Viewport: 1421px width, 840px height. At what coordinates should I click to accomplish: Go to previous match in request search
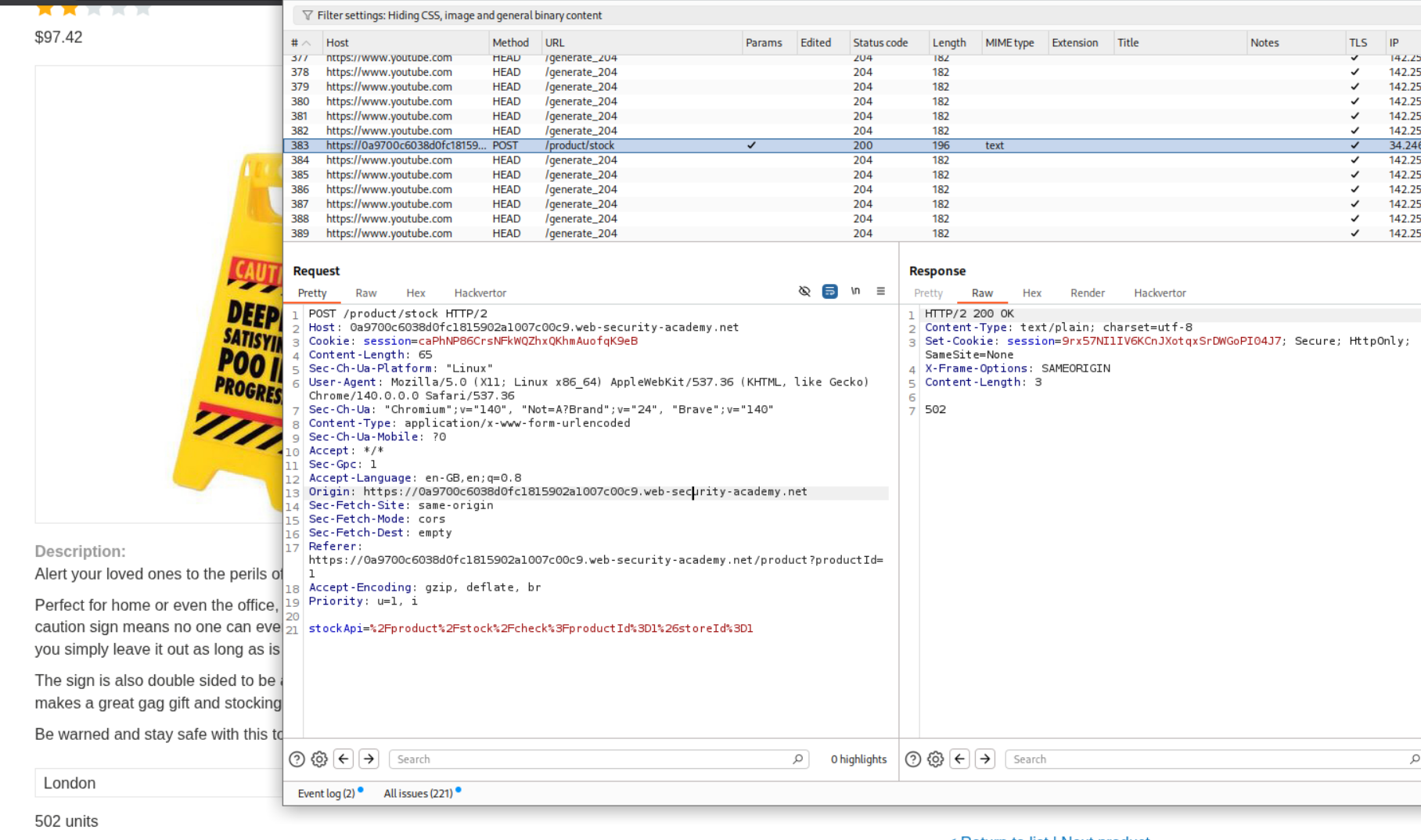(x=344, y=759)
